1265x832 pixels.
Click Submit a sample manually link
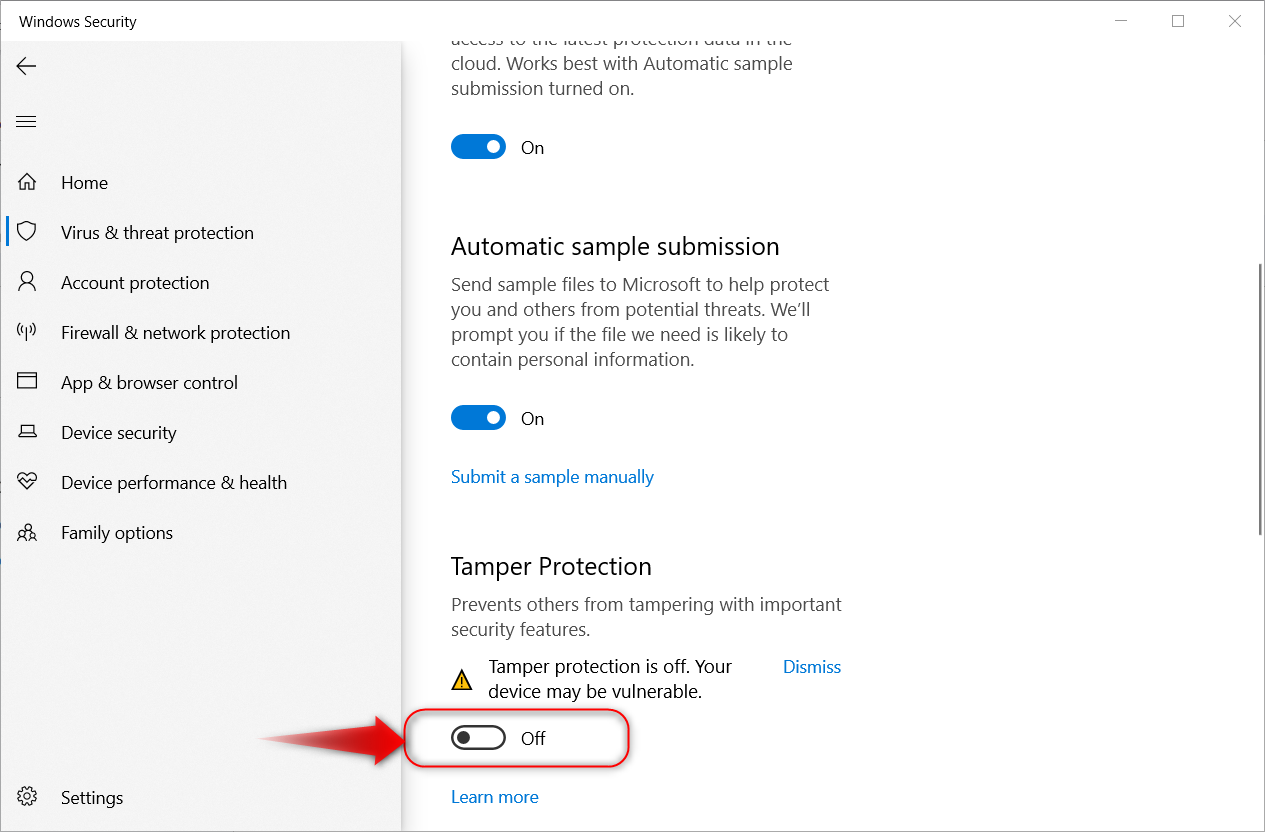pos(552,477)
